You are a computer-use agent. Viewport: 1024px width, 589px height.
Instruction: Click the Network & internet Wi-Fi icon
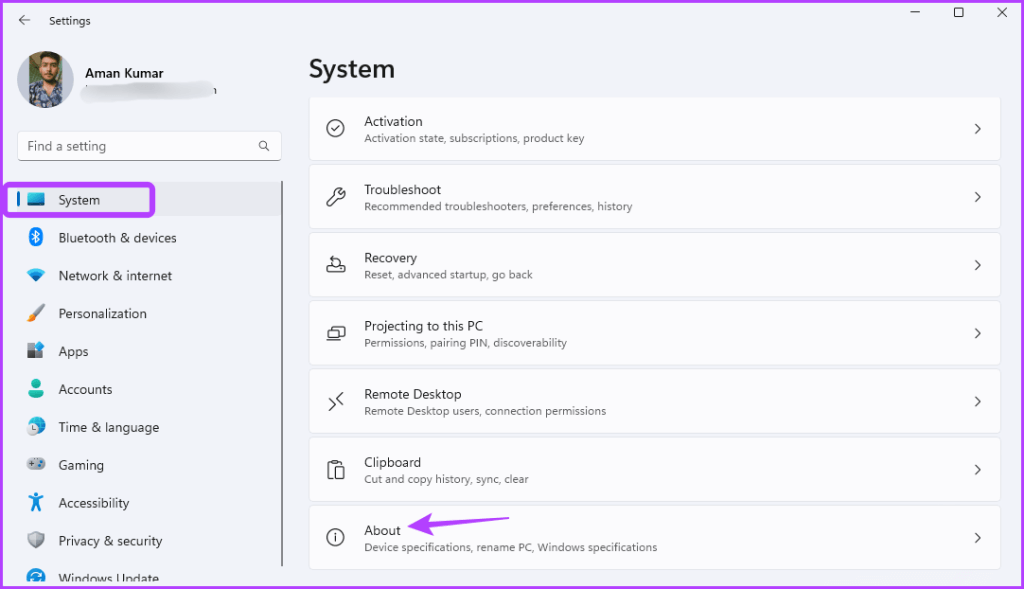(36, 275)
